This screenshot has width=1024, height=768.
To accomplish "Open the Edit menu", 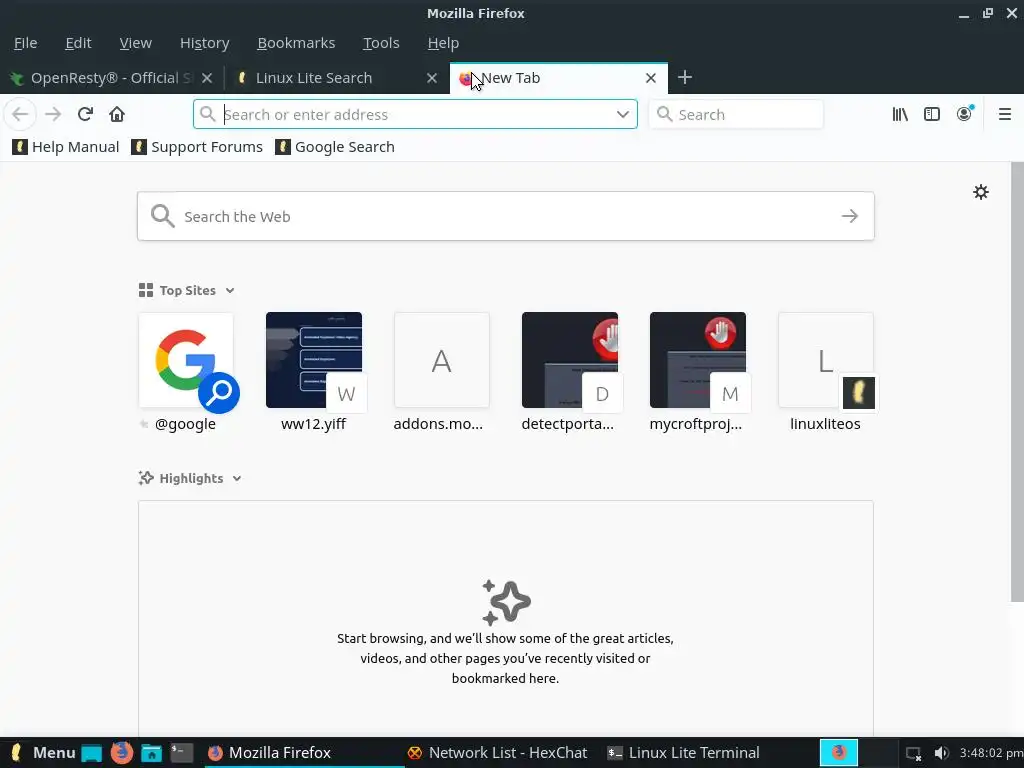I will coord(78,43).
